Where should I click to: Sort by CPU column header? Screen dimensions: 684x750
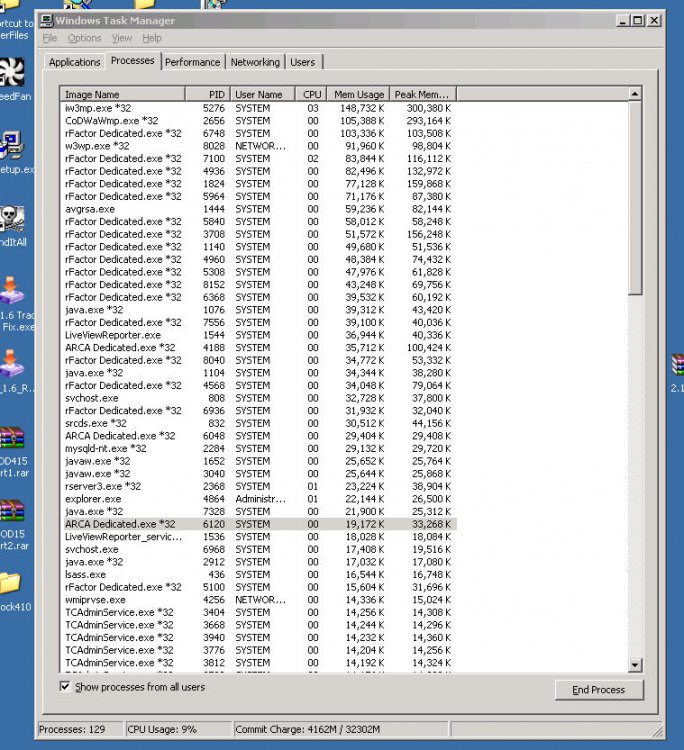click(311, 94)
